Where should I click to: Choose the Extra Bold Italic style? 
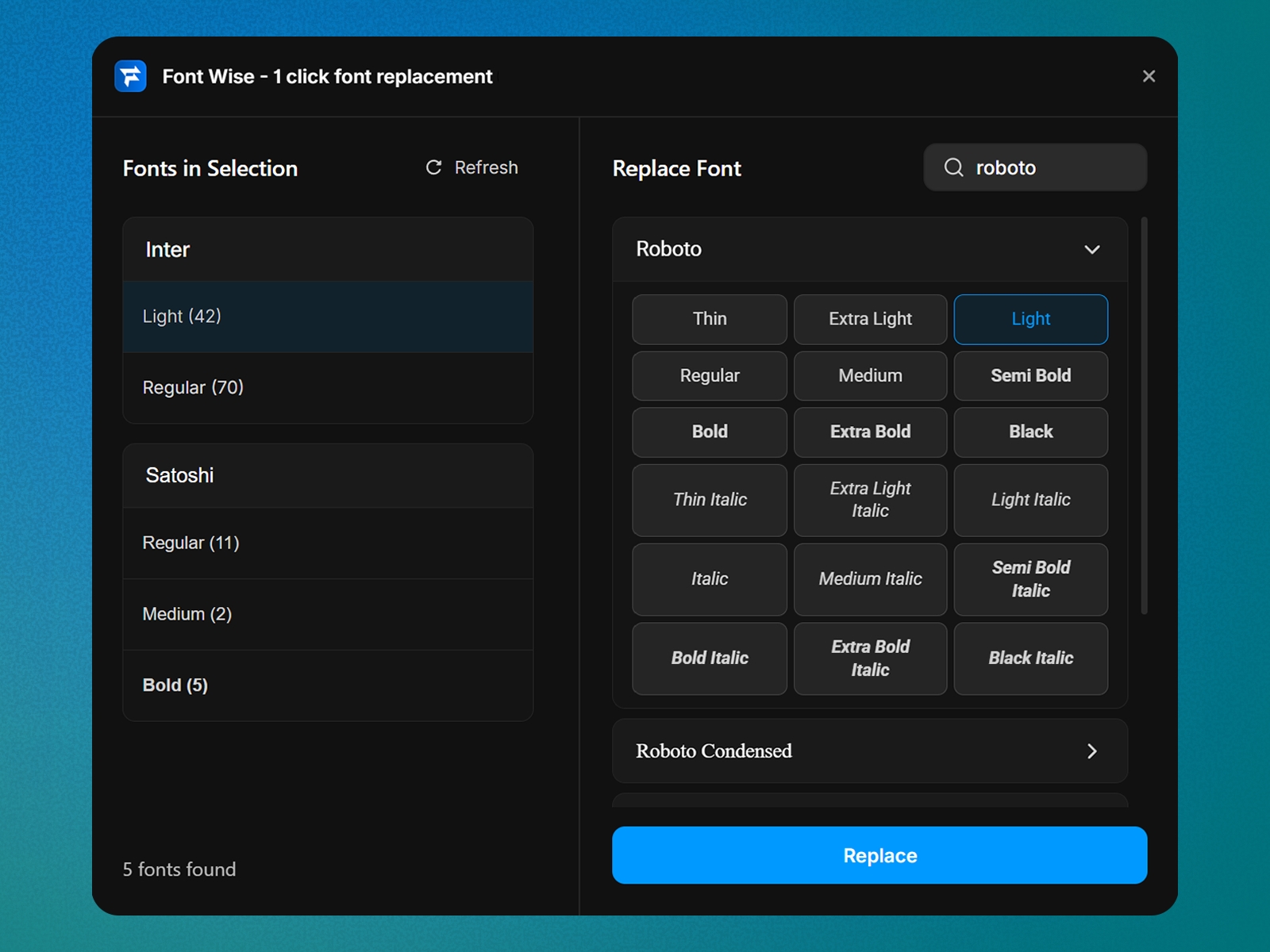(870, 658)
